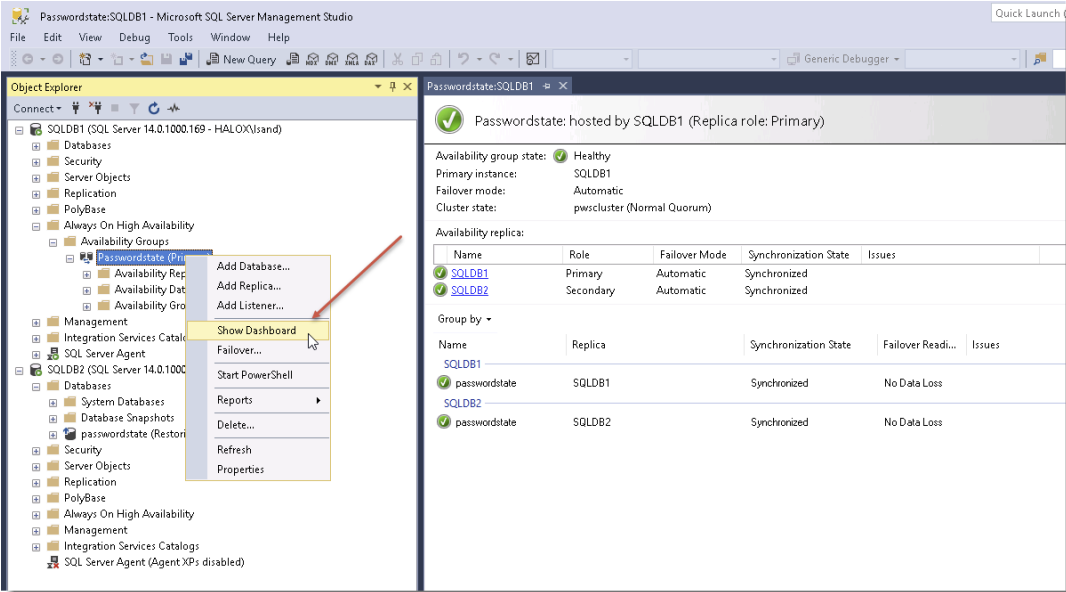The height and width of the screenshot is (592, 1066).
Task: Click the New Query toolbar button
Action: click(x=241, y=59)
